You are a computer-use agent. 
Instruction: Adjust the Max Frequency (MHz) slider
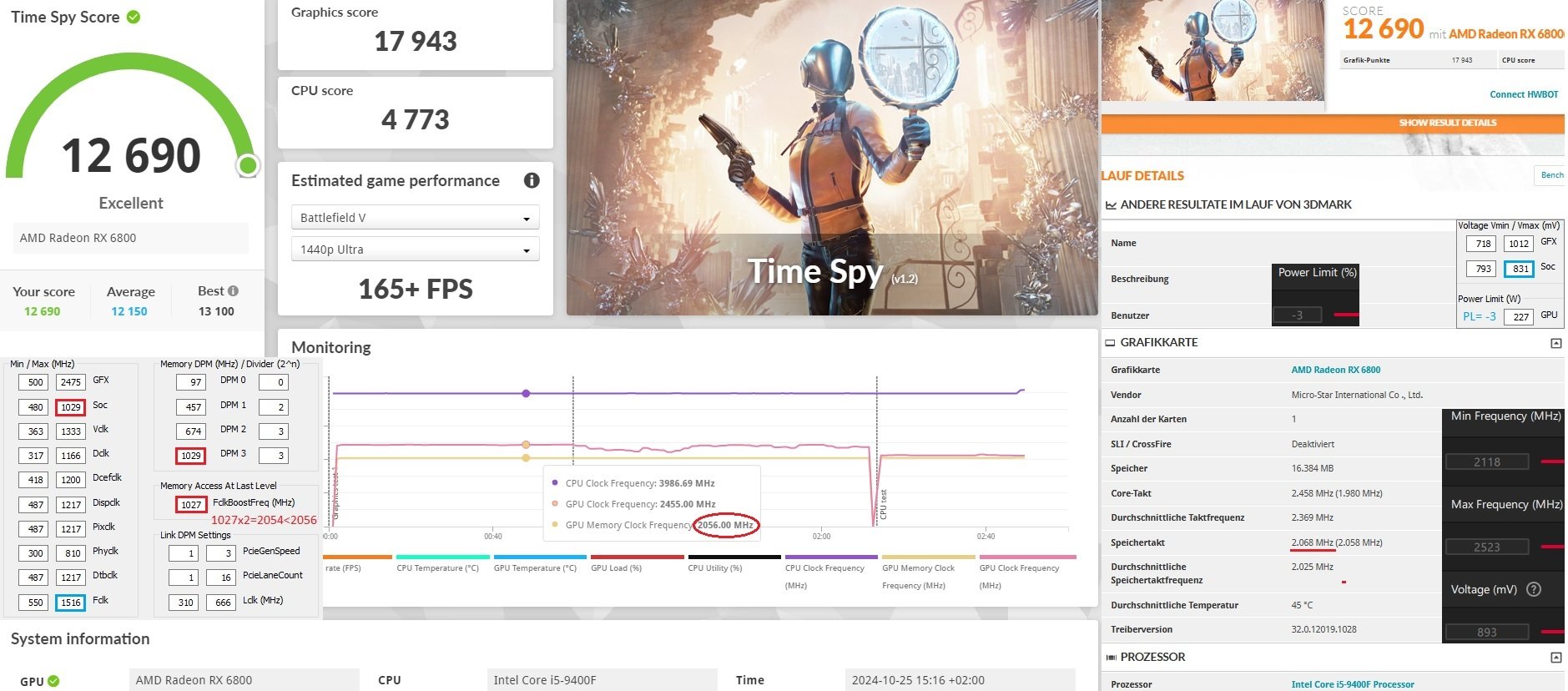point(1552,547)
